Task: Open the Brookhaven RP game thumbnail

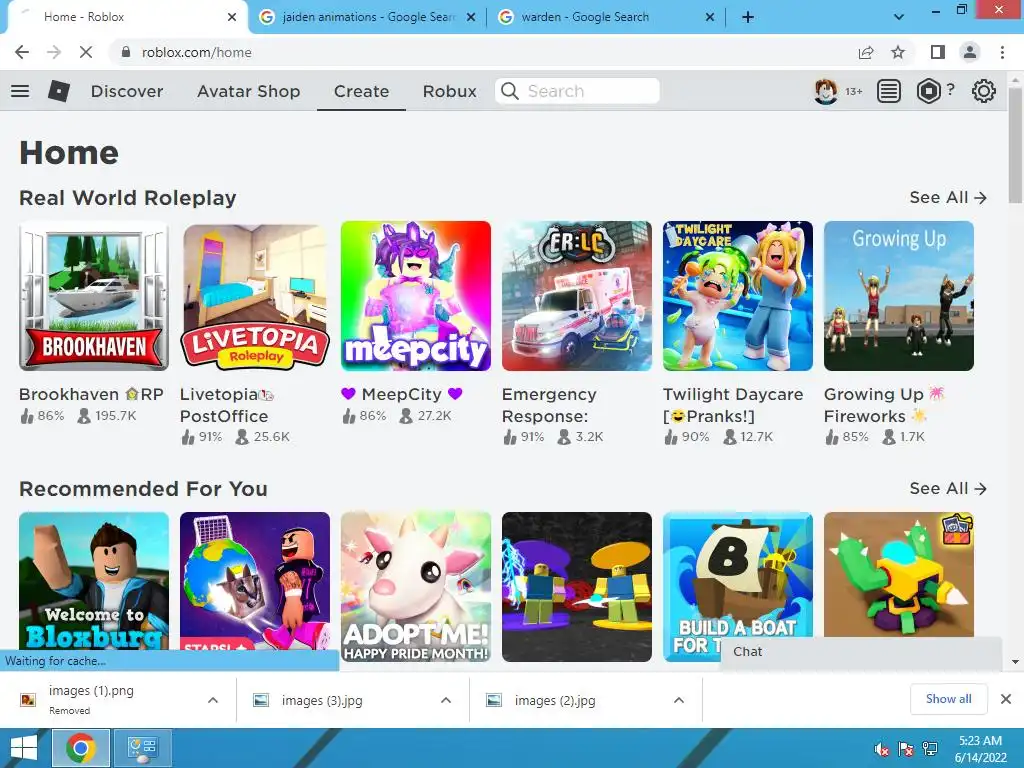Action: (94, 296)
